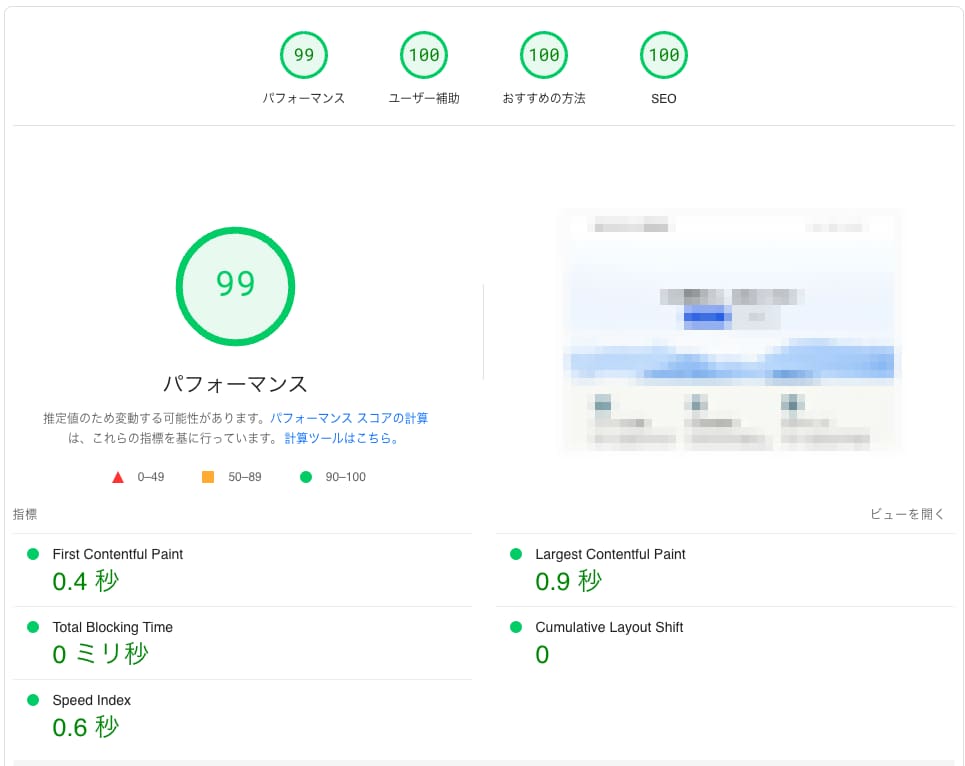The image size is (965, 766).
Task: Click the green dot beside Largest Contentful Paint
Action: pos(516,554)
